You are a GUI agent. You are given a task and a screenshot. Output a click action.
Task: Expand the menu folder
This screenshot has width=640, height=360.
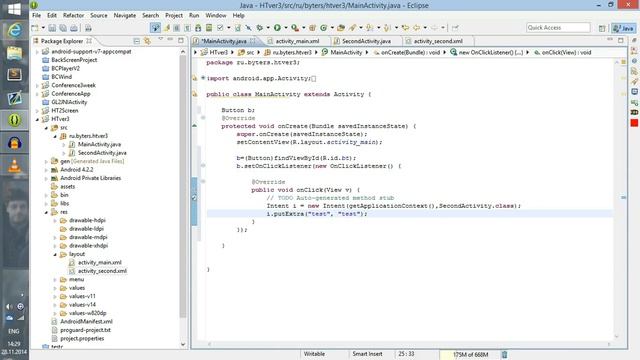click(x=55, y=280)
